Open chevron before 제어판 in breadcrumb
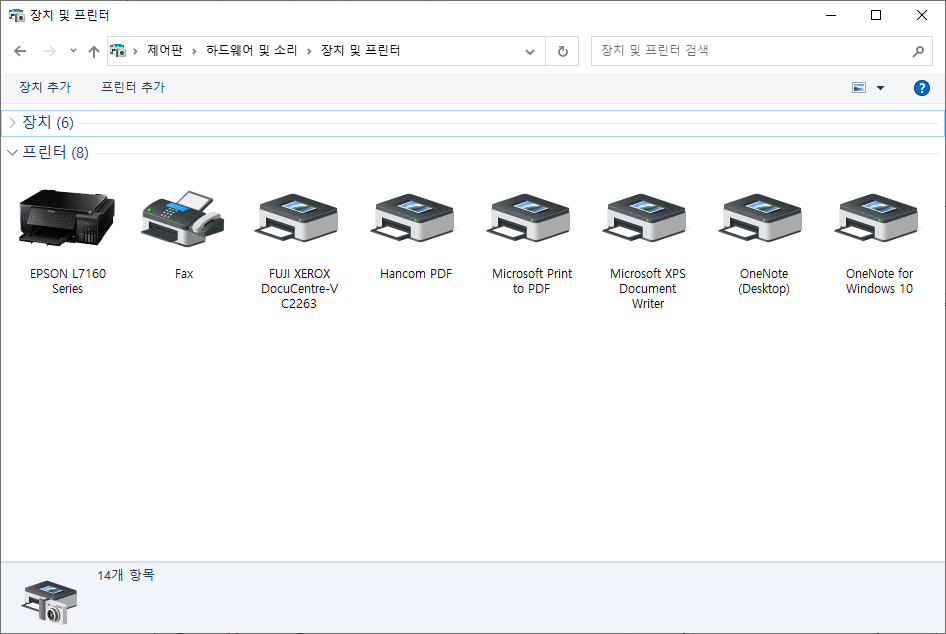The width and height of the screenshot is (946, 634). point(135,51)
